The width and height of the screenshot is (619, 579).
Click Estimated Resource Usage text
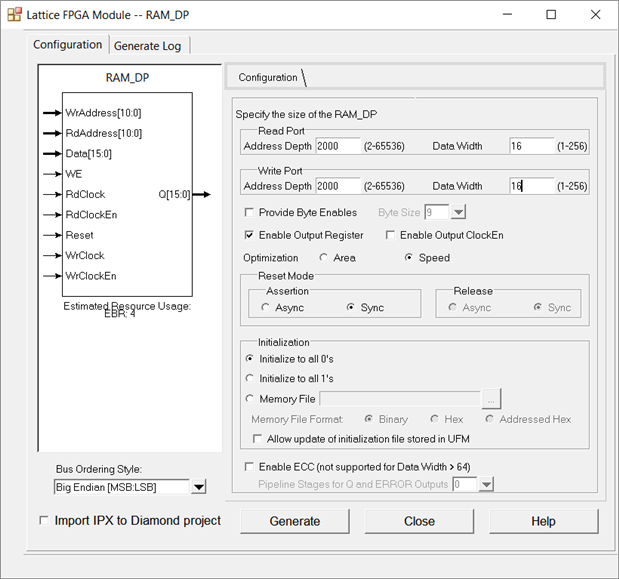tap(127, 306)
